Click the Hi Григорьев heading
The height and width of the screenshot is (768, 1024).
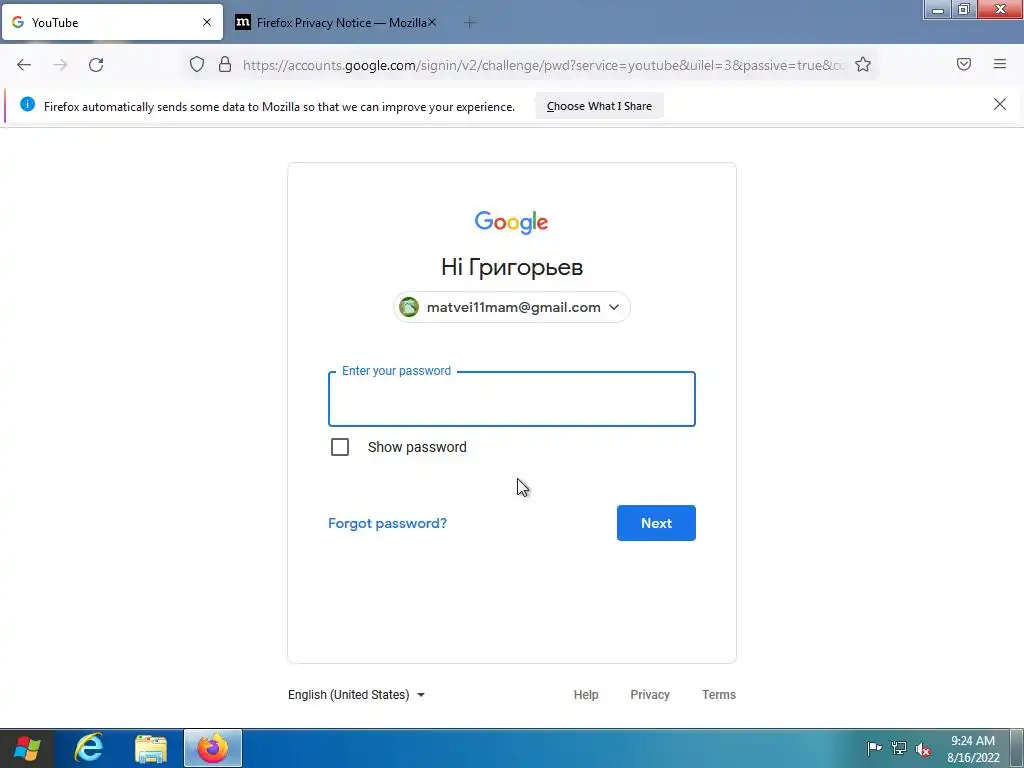(512, 267)
